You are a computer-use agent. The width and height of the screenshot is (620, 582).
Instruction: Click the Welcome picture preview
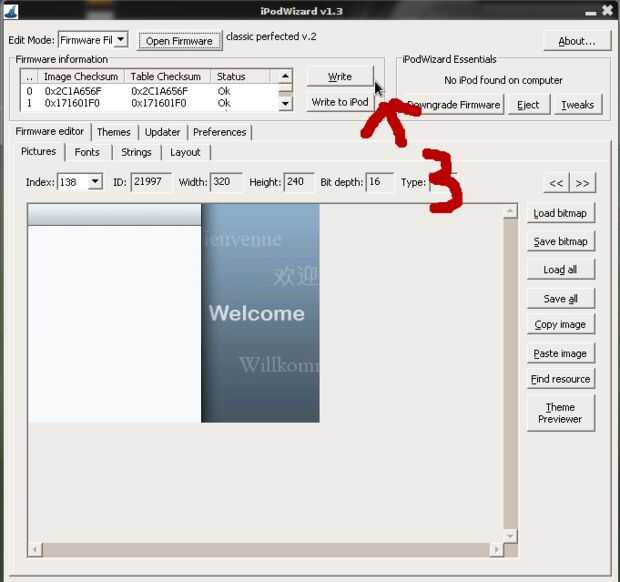point(174,313)
